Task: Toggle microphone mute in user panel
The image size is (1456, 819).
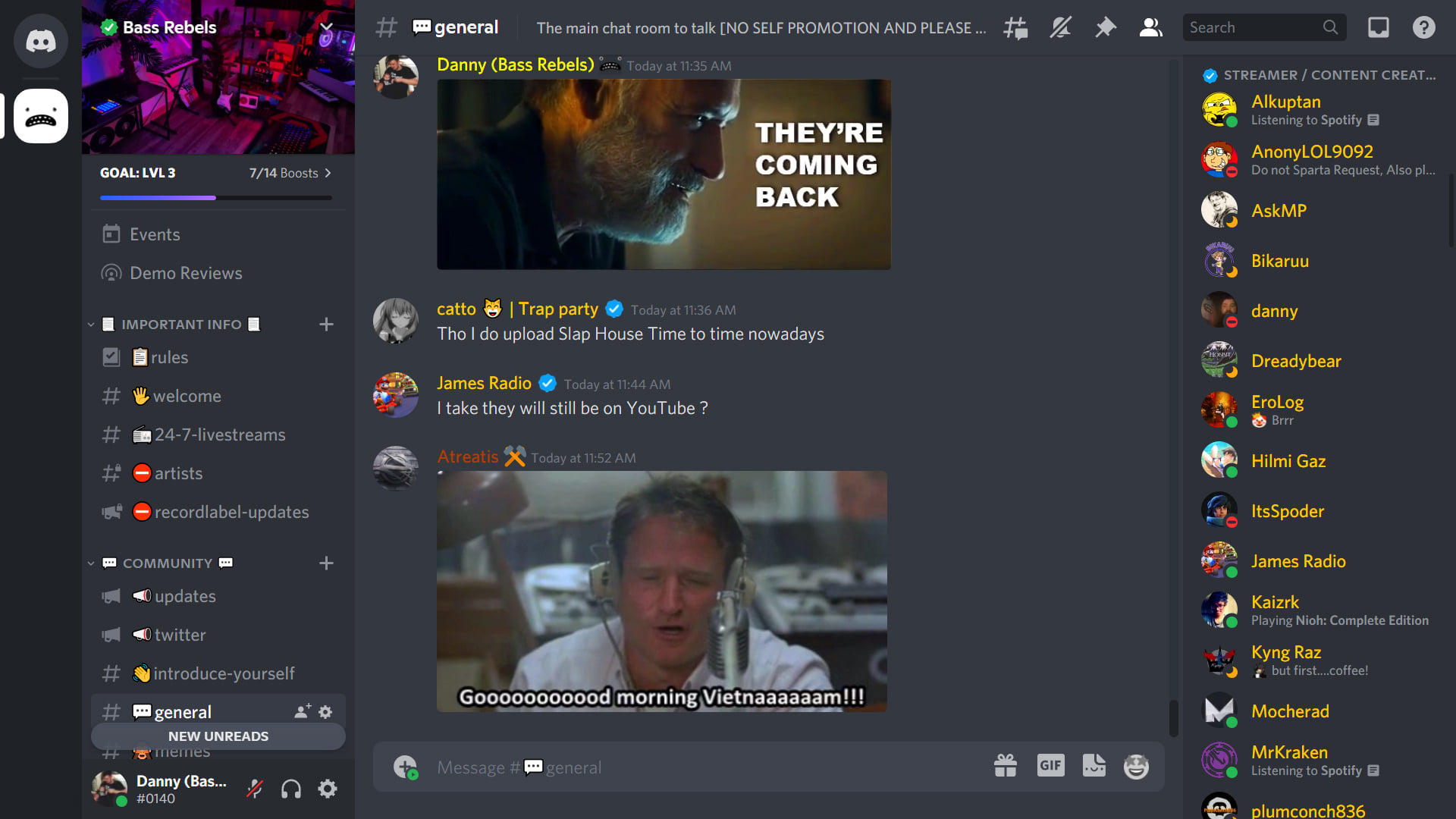Action: [255, 789]
